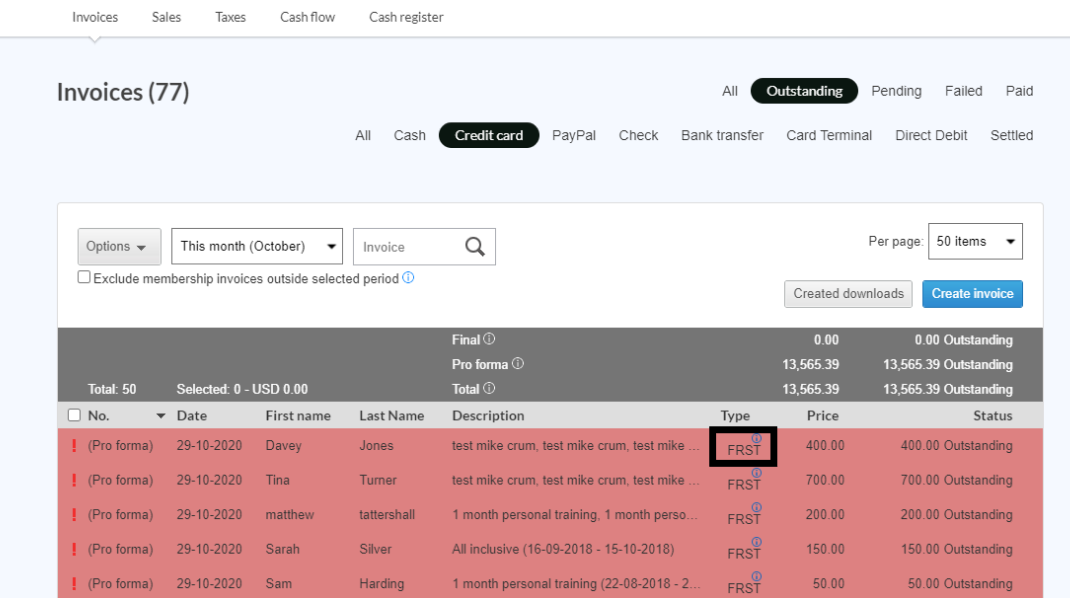Expand the This month (October) period dropdown
The width and height of the screenshot is (1070, 598).
(257, 247)
